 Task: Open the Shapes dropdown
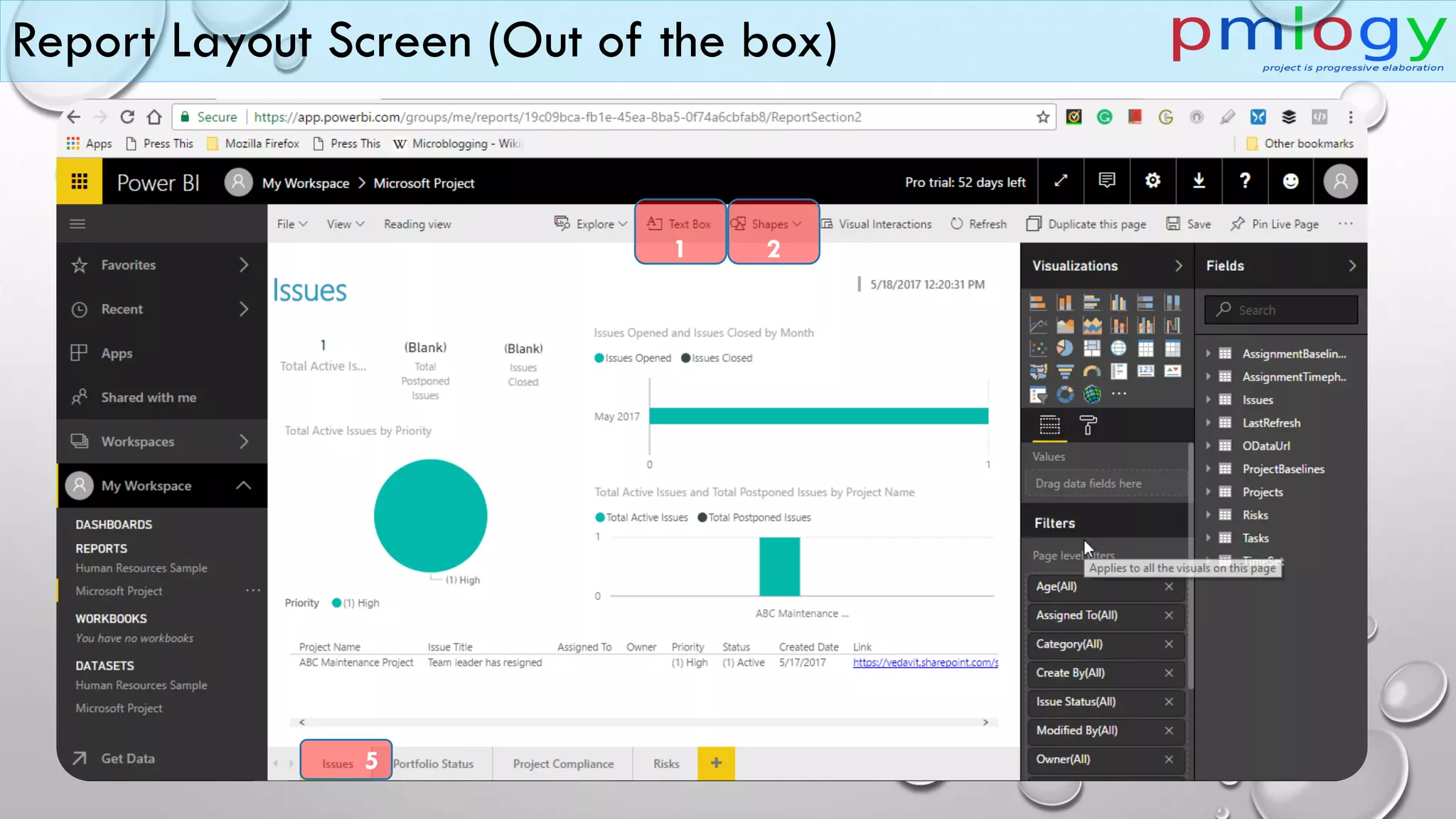tap(767, 224)
